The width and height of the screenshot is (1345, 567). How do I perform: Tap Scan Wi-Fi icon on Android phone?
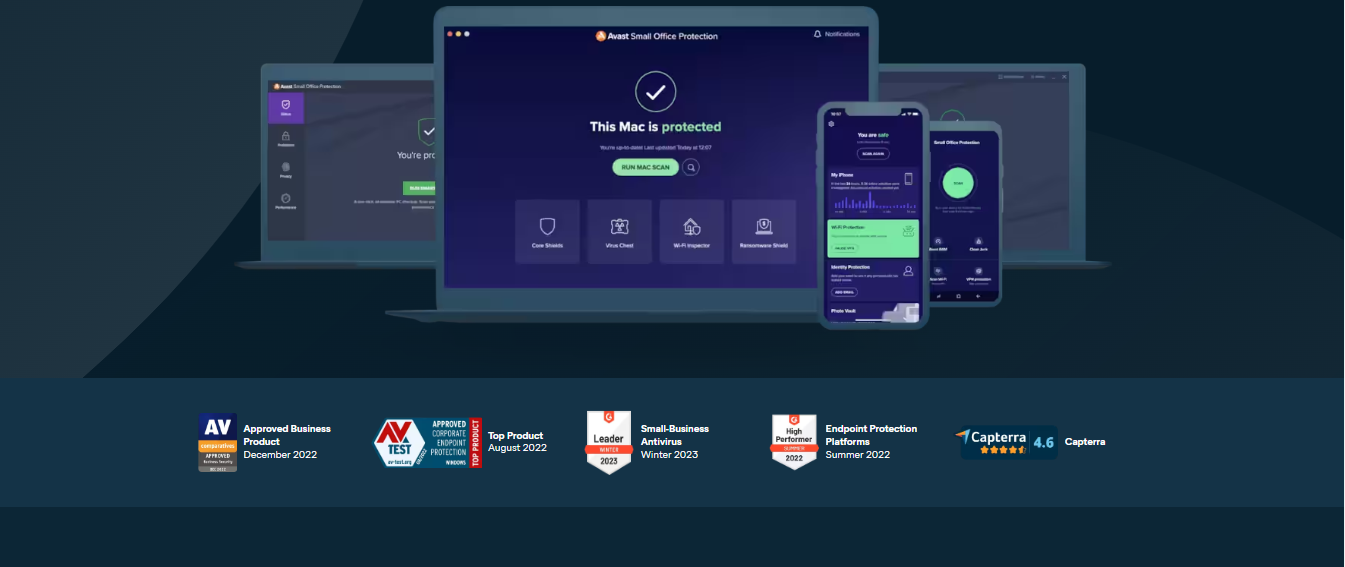(x=939, y=272)
